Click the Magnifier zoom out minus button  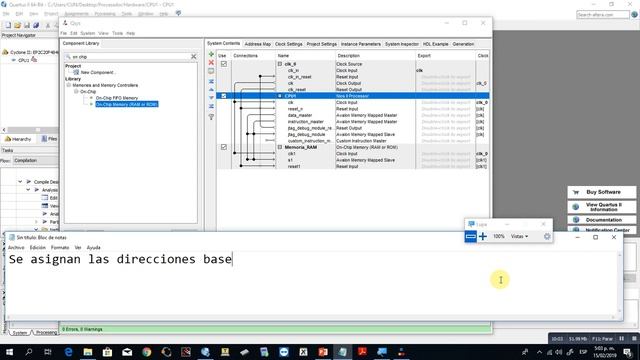[x=470, y=236]
